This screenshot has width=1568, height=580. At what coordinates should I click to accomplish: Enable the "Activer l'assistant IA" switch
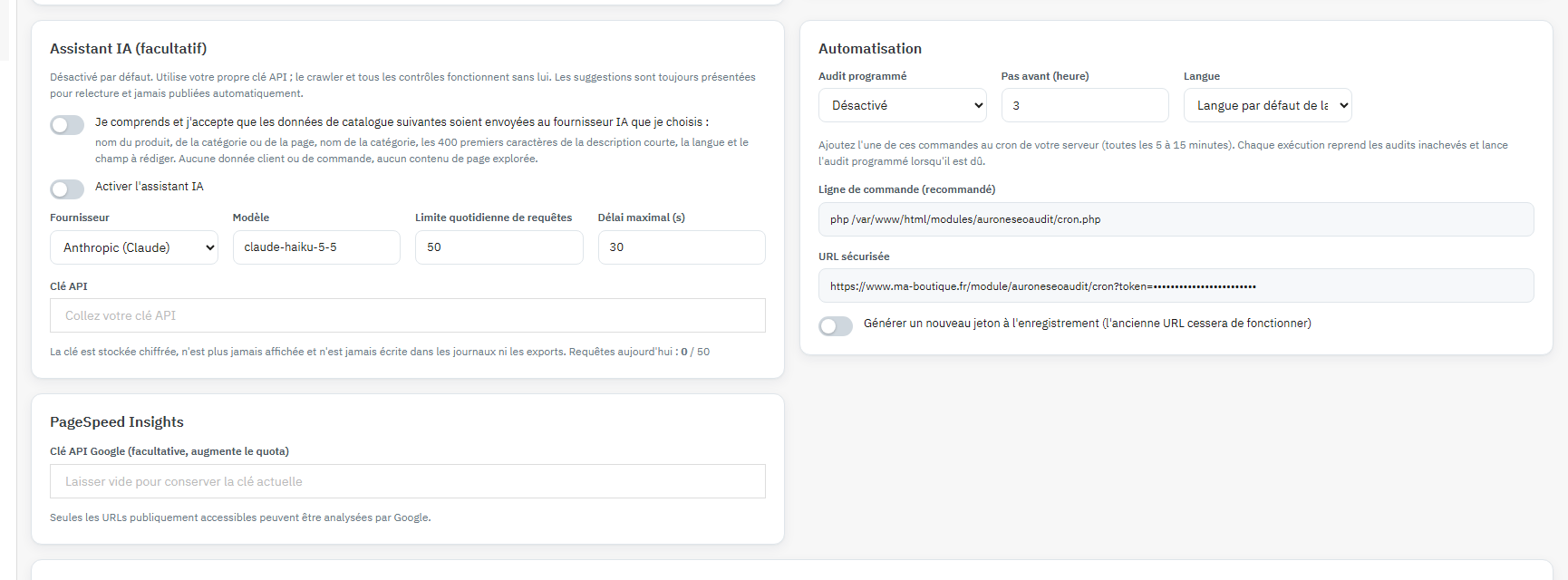click(67, 189)
